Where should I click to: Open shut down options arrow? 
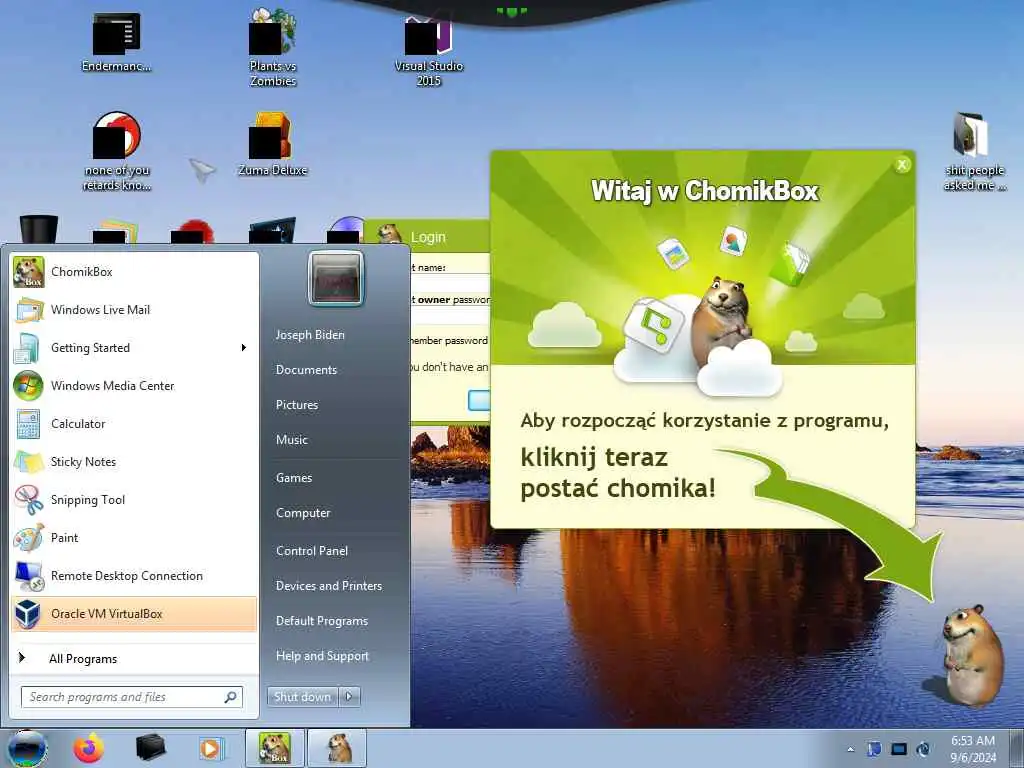coord(349,697)
